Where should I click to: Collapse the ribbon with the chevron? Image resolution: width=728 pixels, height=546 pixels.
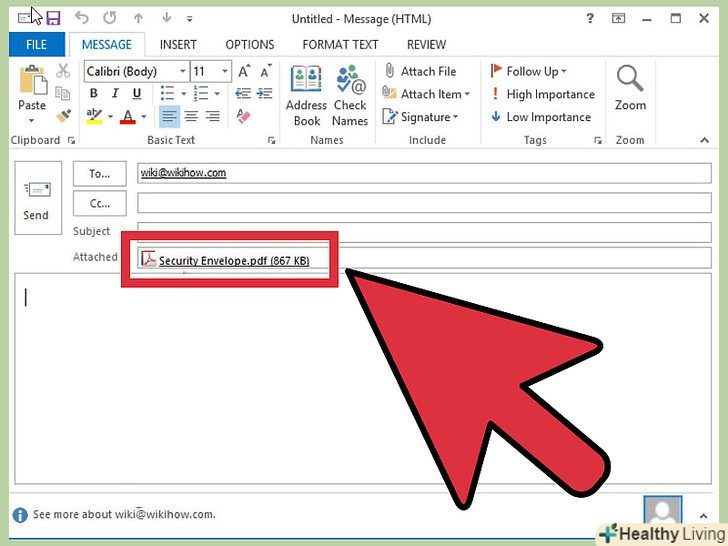click(x=704, y=140)
